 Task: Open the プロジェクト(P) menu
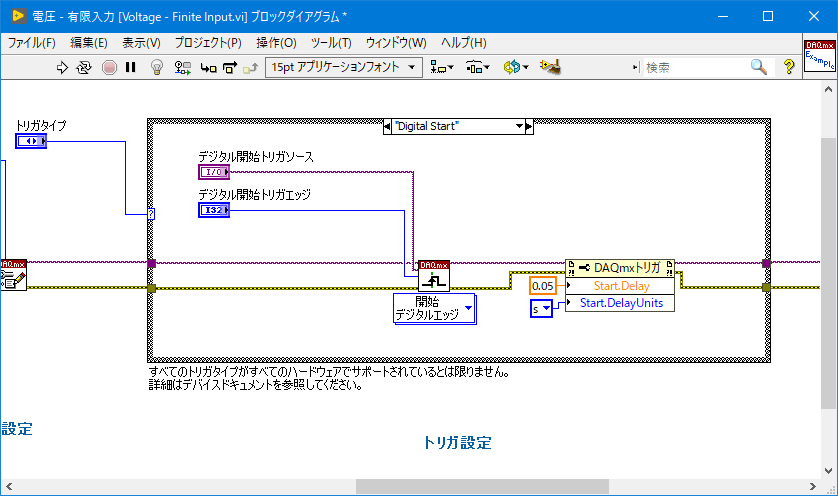pyautogui.click(x=208, y=43)
